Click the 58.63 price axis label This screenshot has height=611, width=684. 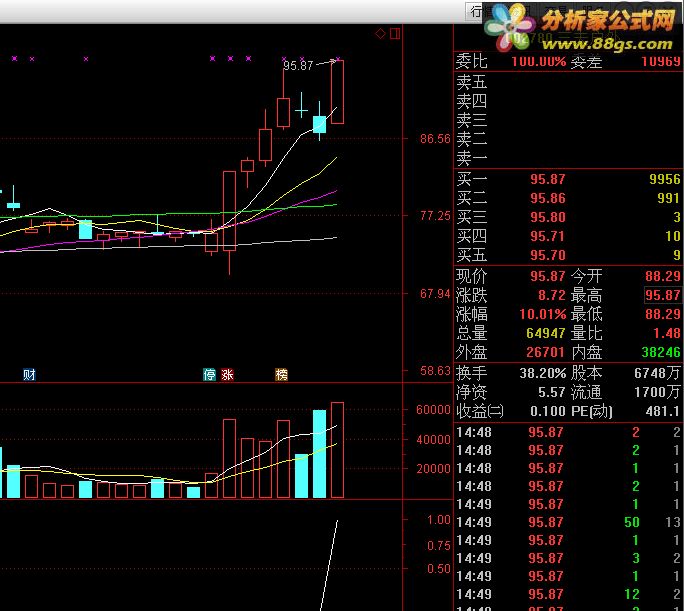[435, 371]
